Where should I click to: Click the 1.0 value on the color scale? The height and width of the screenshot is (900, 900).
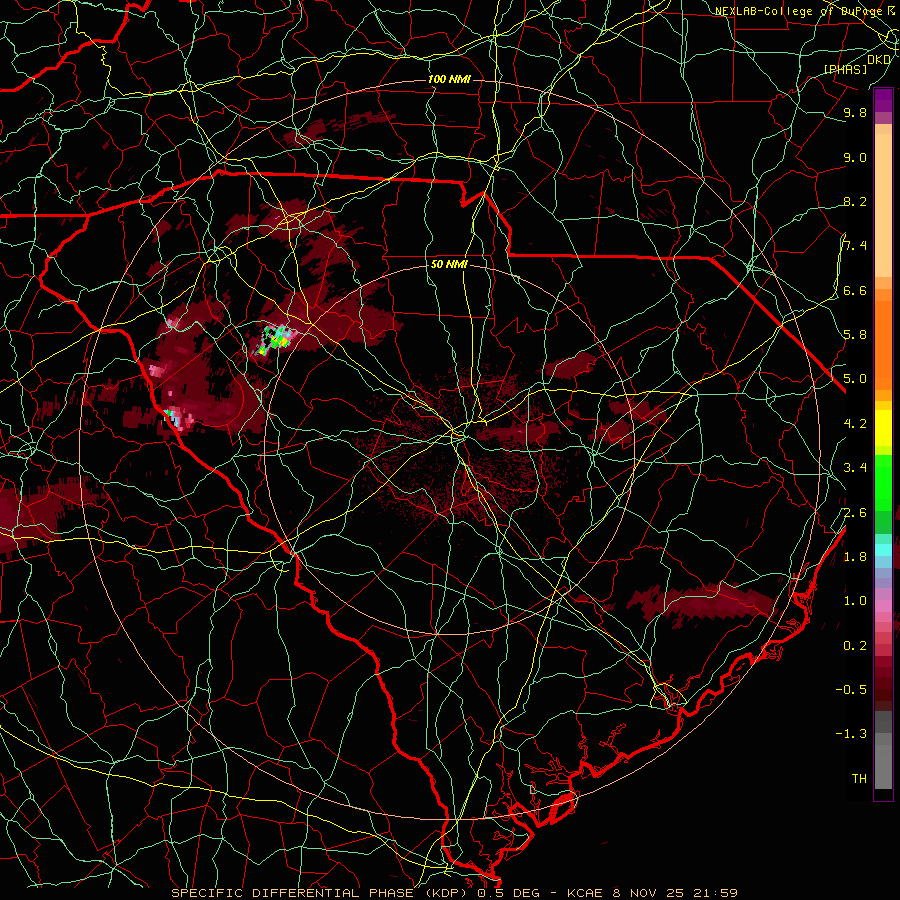855,601
